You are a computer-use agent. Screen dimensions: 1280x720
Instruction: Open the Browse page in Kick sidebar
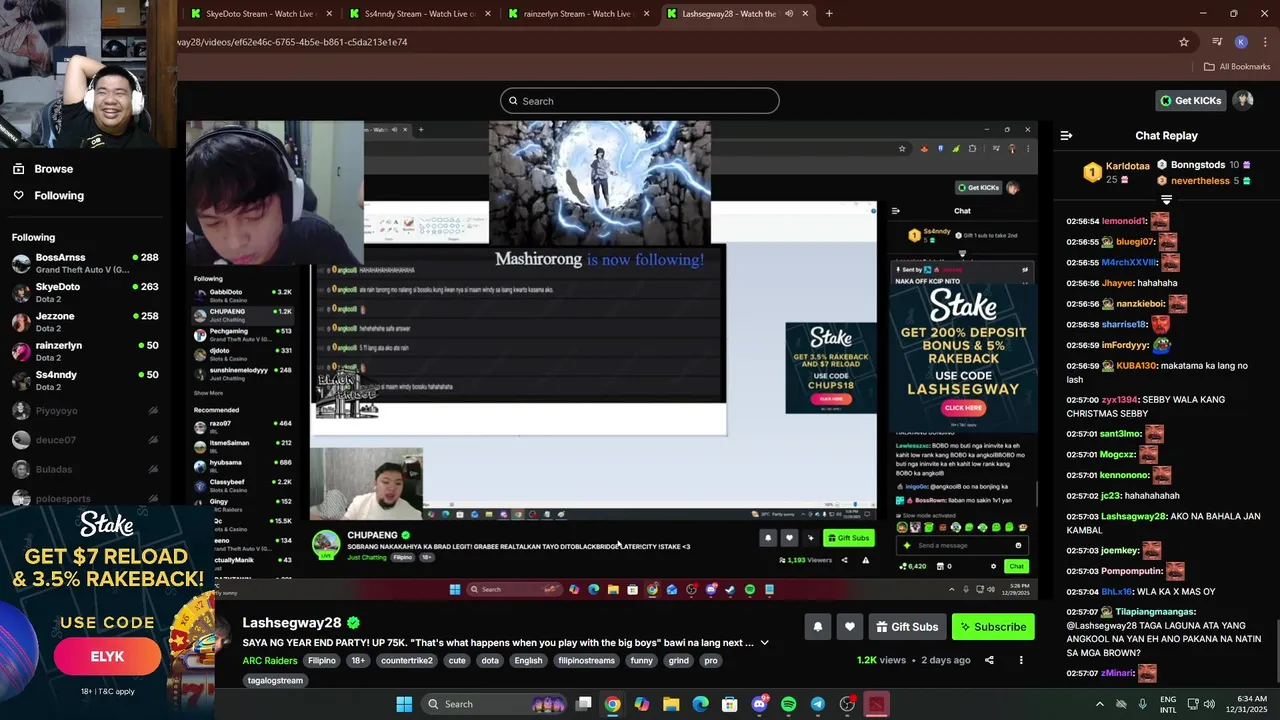[53, 169]
